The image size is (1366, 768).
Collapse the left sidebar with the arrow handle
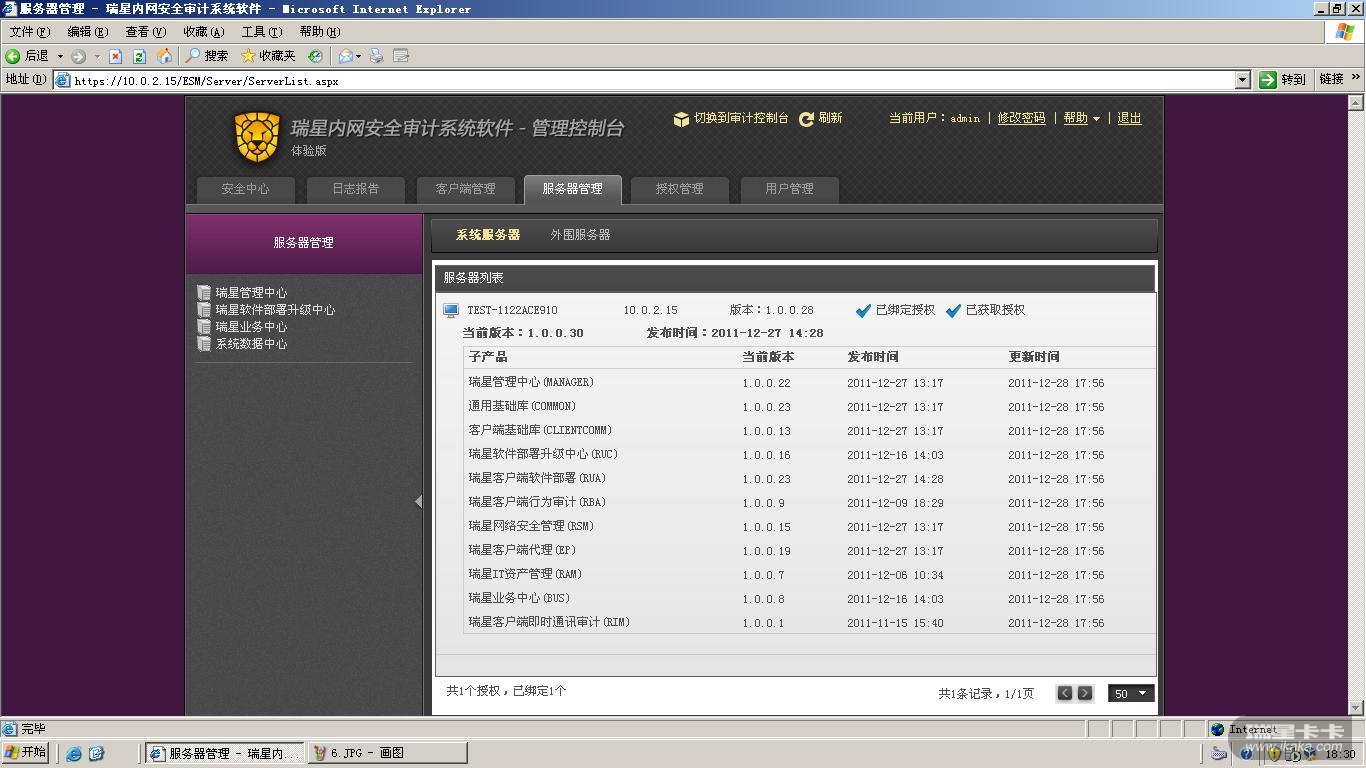tap(418, 502)
